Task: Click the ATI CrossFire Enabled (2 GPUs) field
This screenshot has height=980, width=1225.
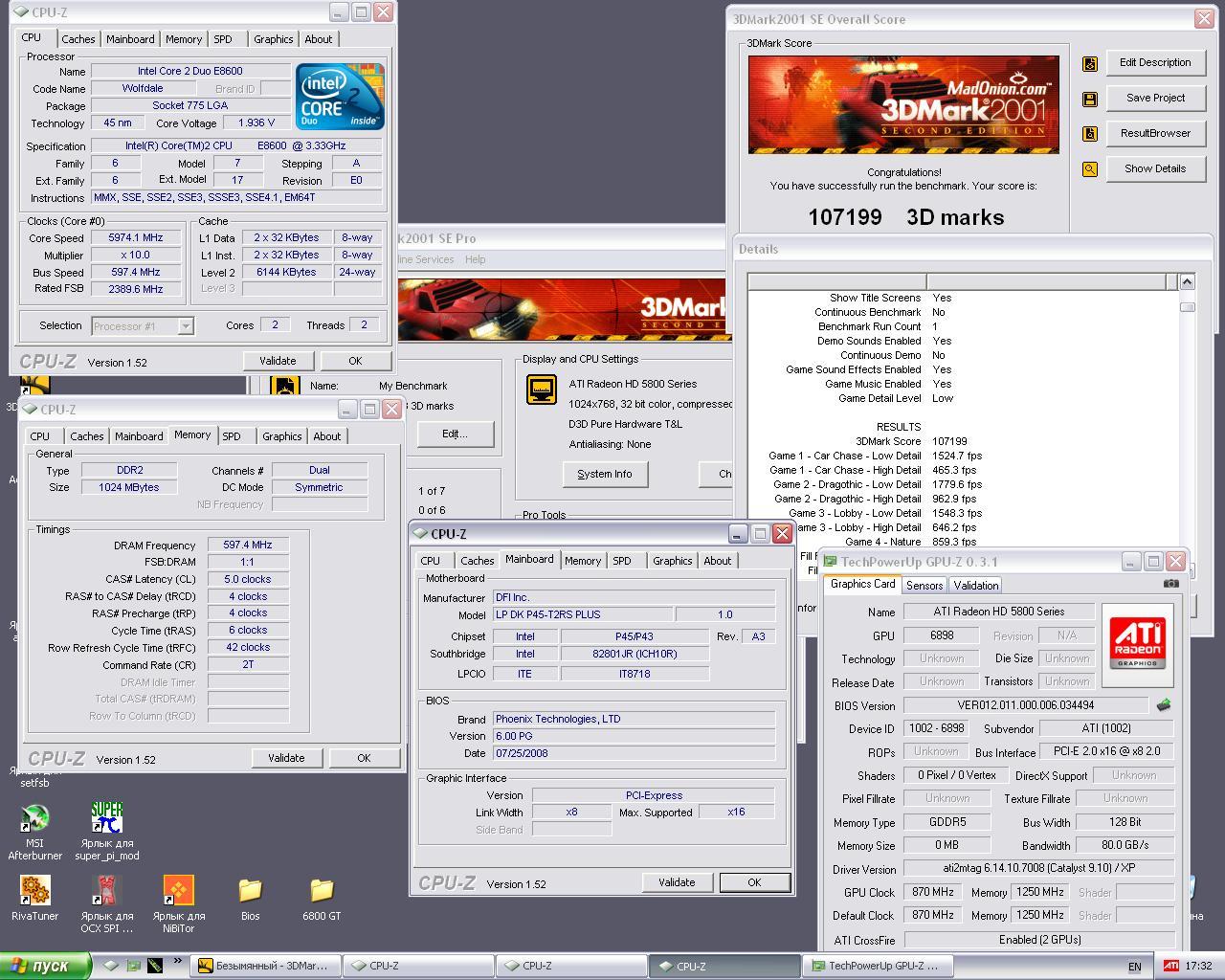Action: click(1039, 940)
